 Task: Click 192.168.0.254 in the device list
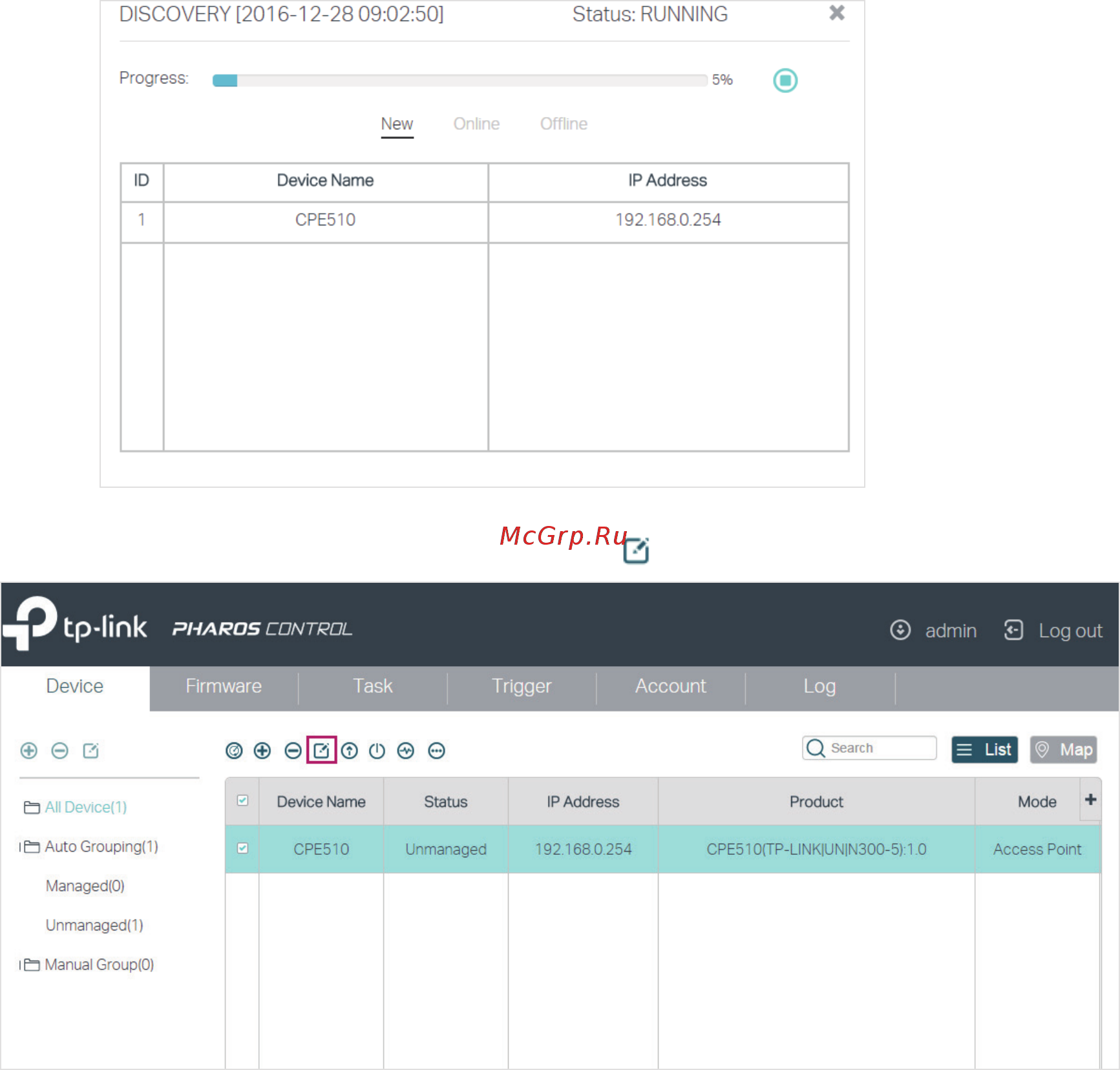[583, 850]
